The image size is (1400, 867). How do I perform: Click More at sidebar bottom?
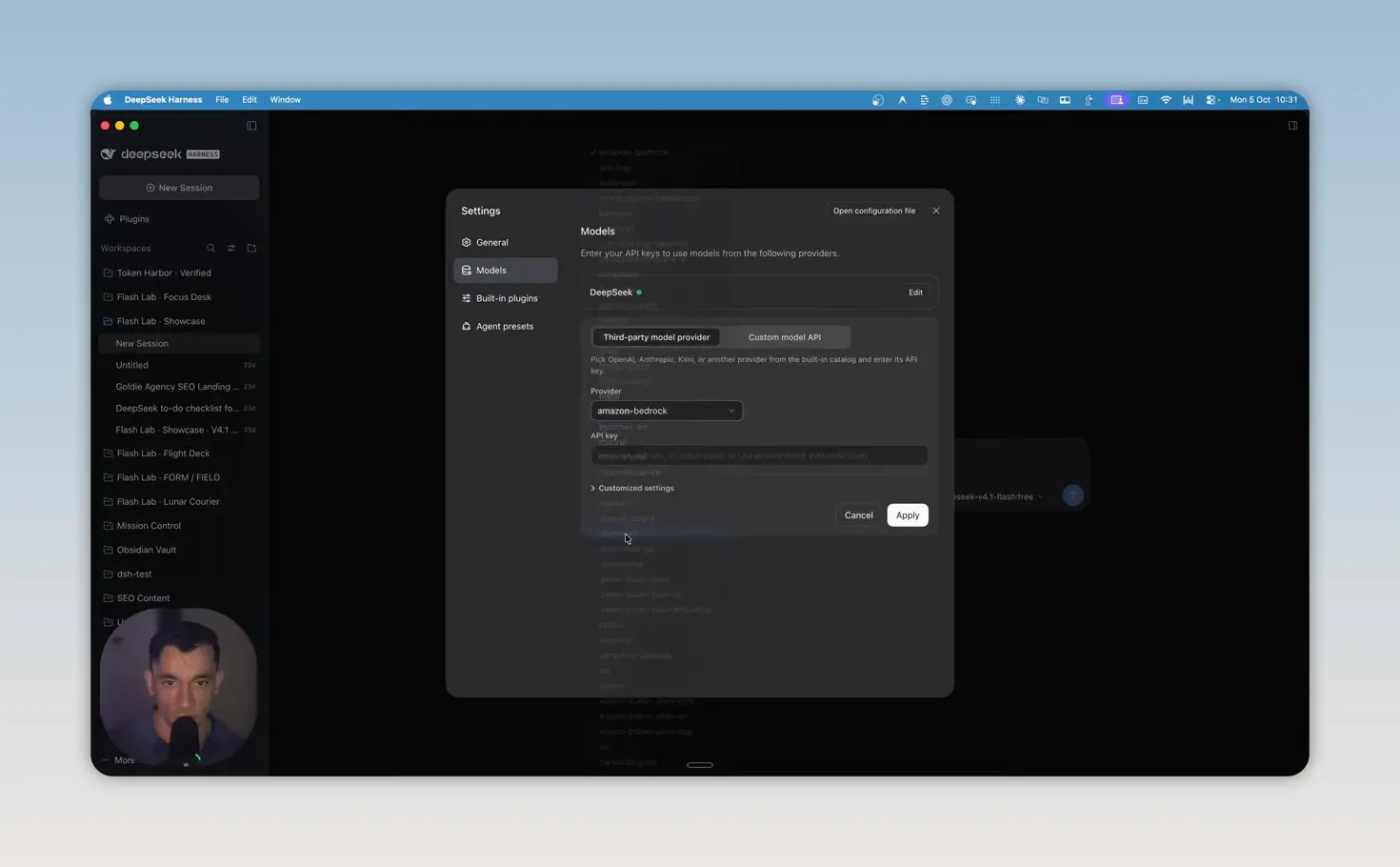(x=119, y=760)
